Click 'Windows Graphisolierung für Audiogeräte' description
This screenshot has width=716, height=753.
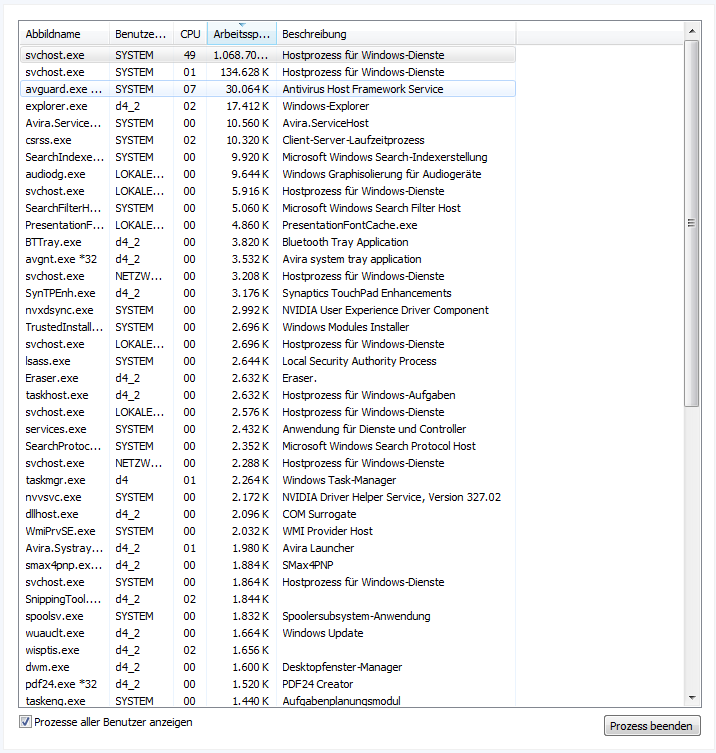point(382,174)
